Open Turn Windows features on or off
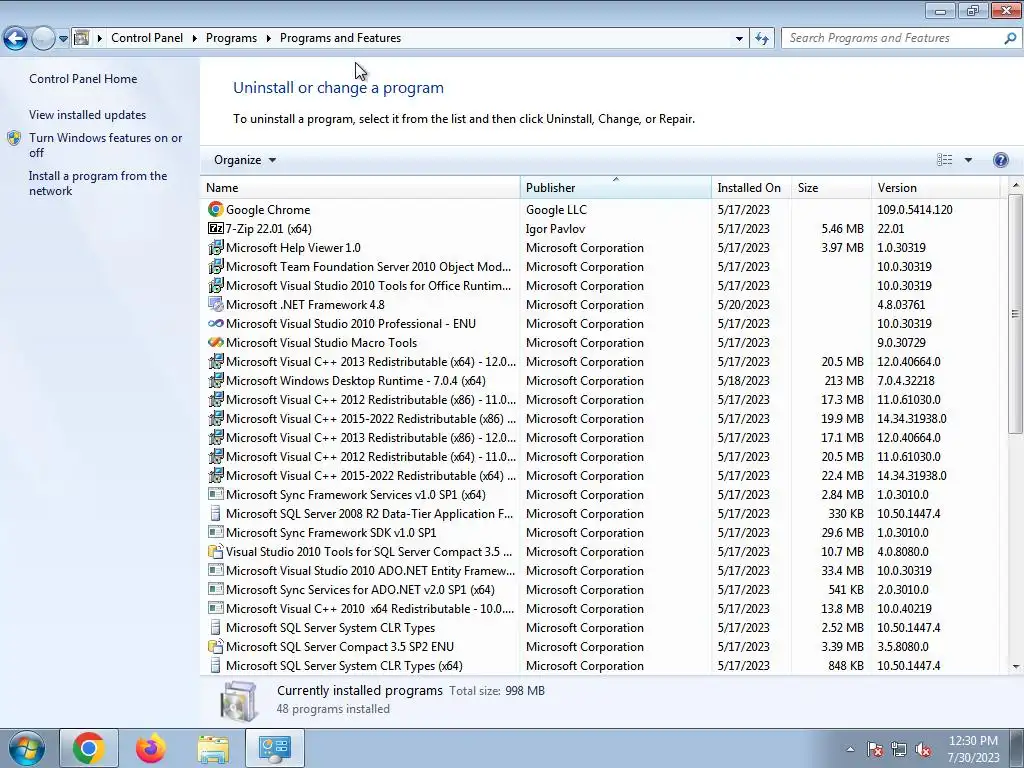Screen dimensions: 1024x768 pos(105,145)
